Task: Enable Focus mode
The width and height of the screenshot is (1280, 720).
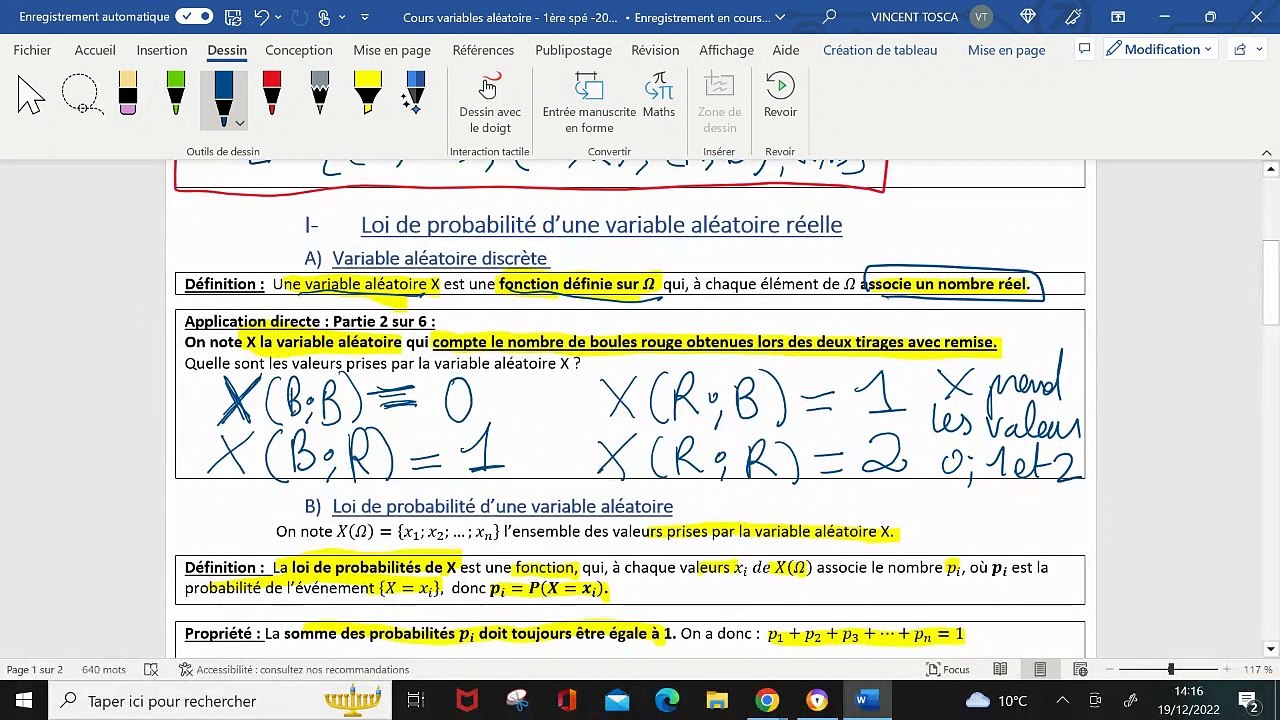Action: [x=948, y=669]
